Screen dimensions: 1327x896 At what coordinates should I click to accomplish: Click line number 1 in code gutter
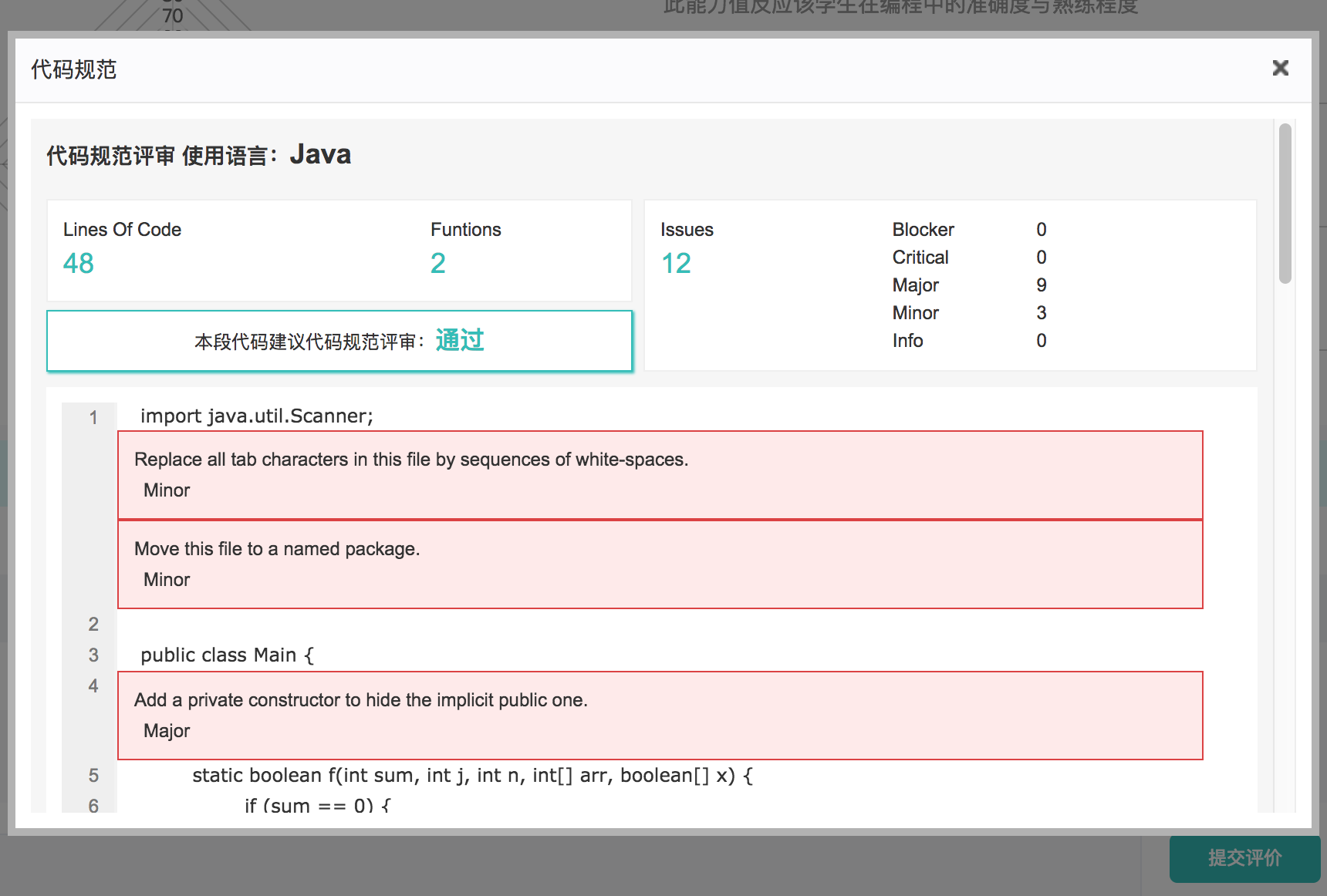pos(93,418)
